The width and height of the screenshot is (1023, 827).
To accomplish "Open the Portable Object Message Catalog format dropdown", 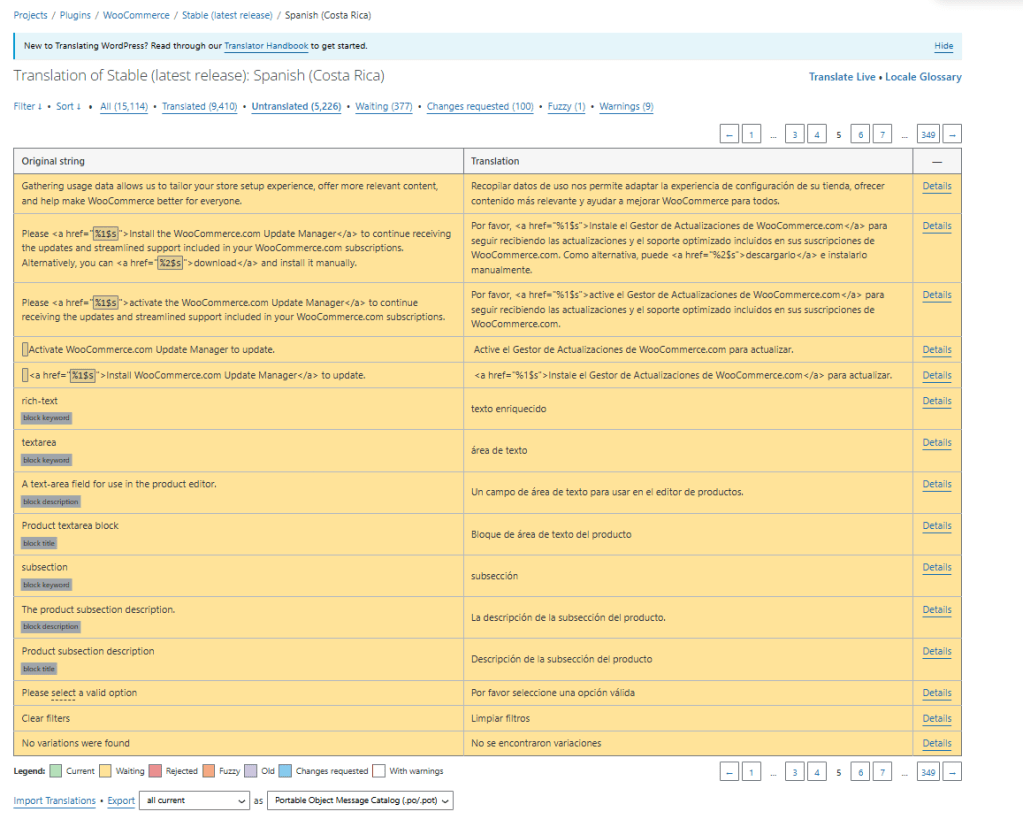I will click(360, 800).
